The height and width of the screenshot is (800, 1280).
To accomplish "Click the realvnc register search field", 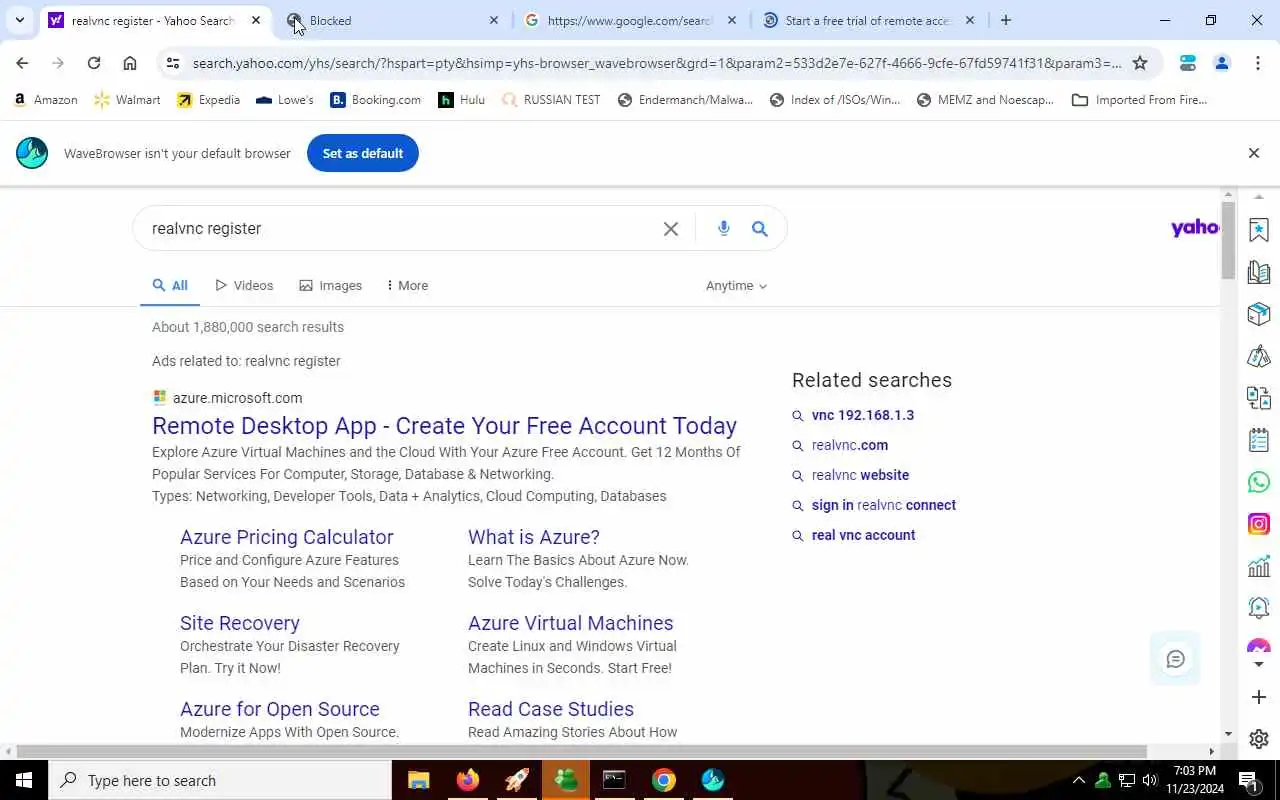I will click(x=400, y=229).
